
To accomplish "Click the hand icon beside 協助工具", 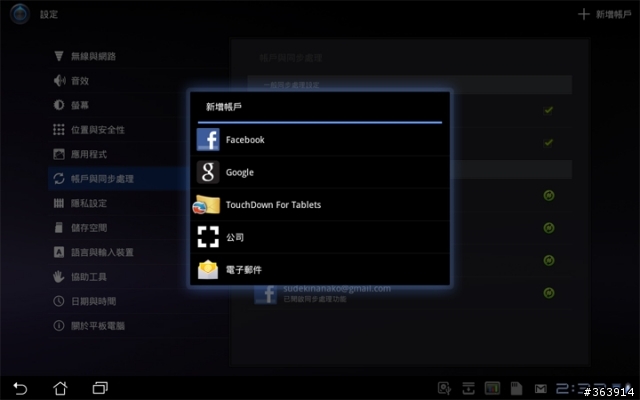I will coord(59,276).
